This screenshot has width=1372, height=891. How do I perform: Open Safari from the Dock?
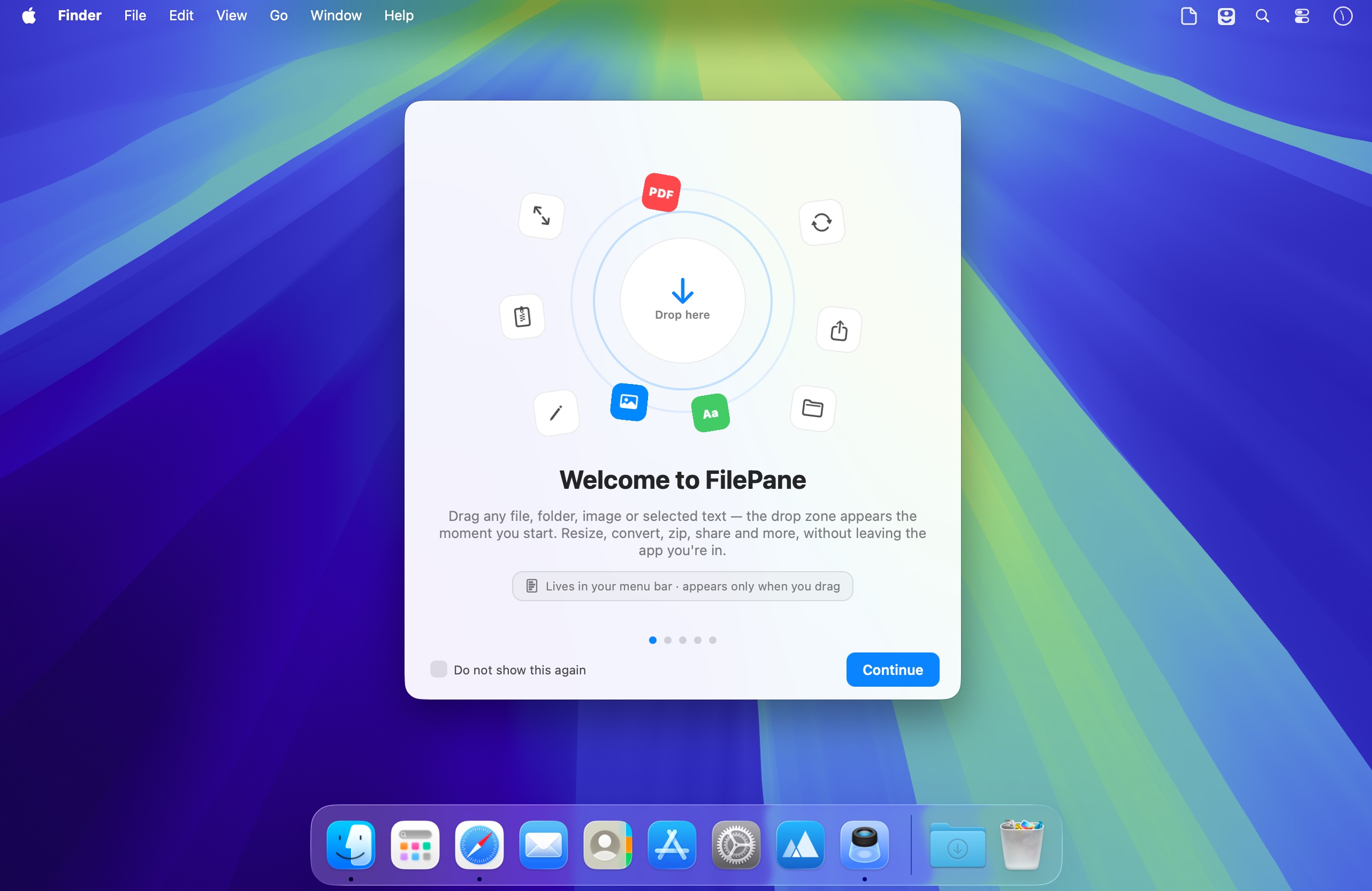(x=479, y=844)
